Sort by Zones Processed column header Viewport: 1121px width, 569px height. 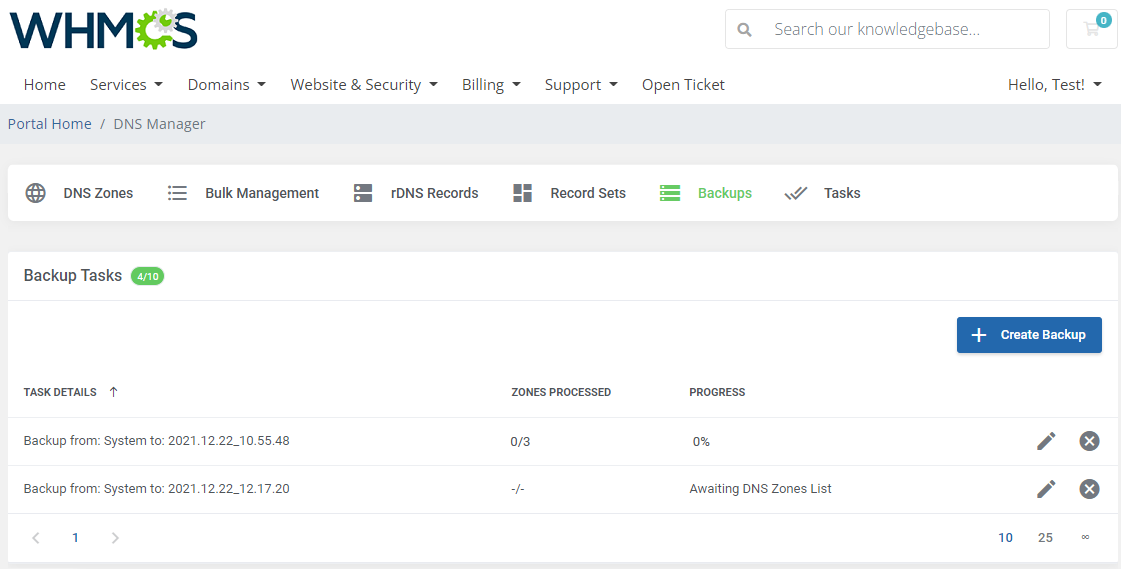561,392
